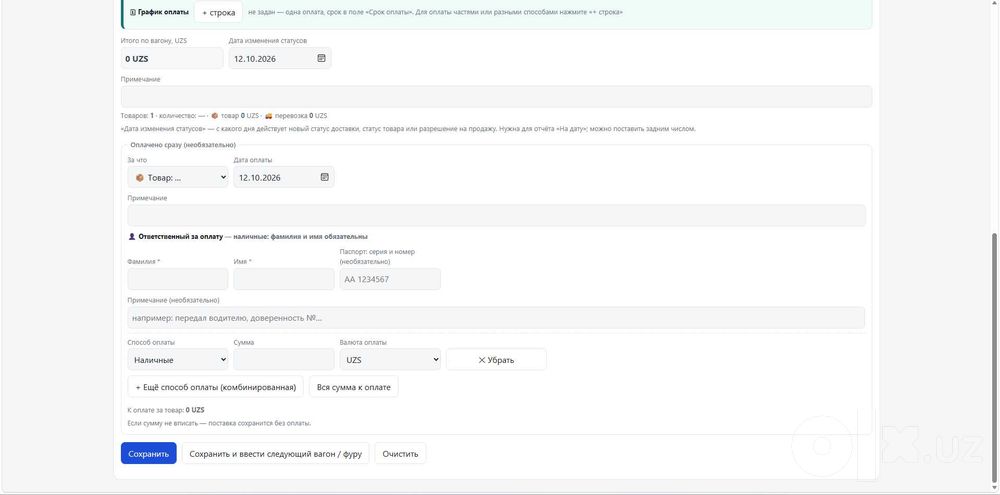Image resolution: width=1000 pixels, height=495 pixels.
Task: Click Сохранить и ввести следующий вагон / фуру
Action: 276,454
